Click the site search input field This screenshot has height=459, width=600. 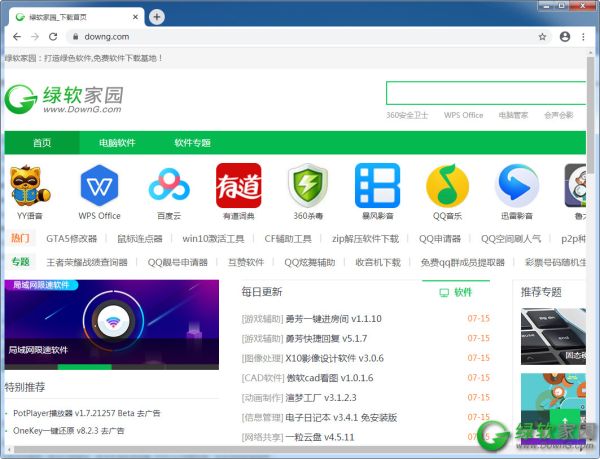click(x=480, y=93)
